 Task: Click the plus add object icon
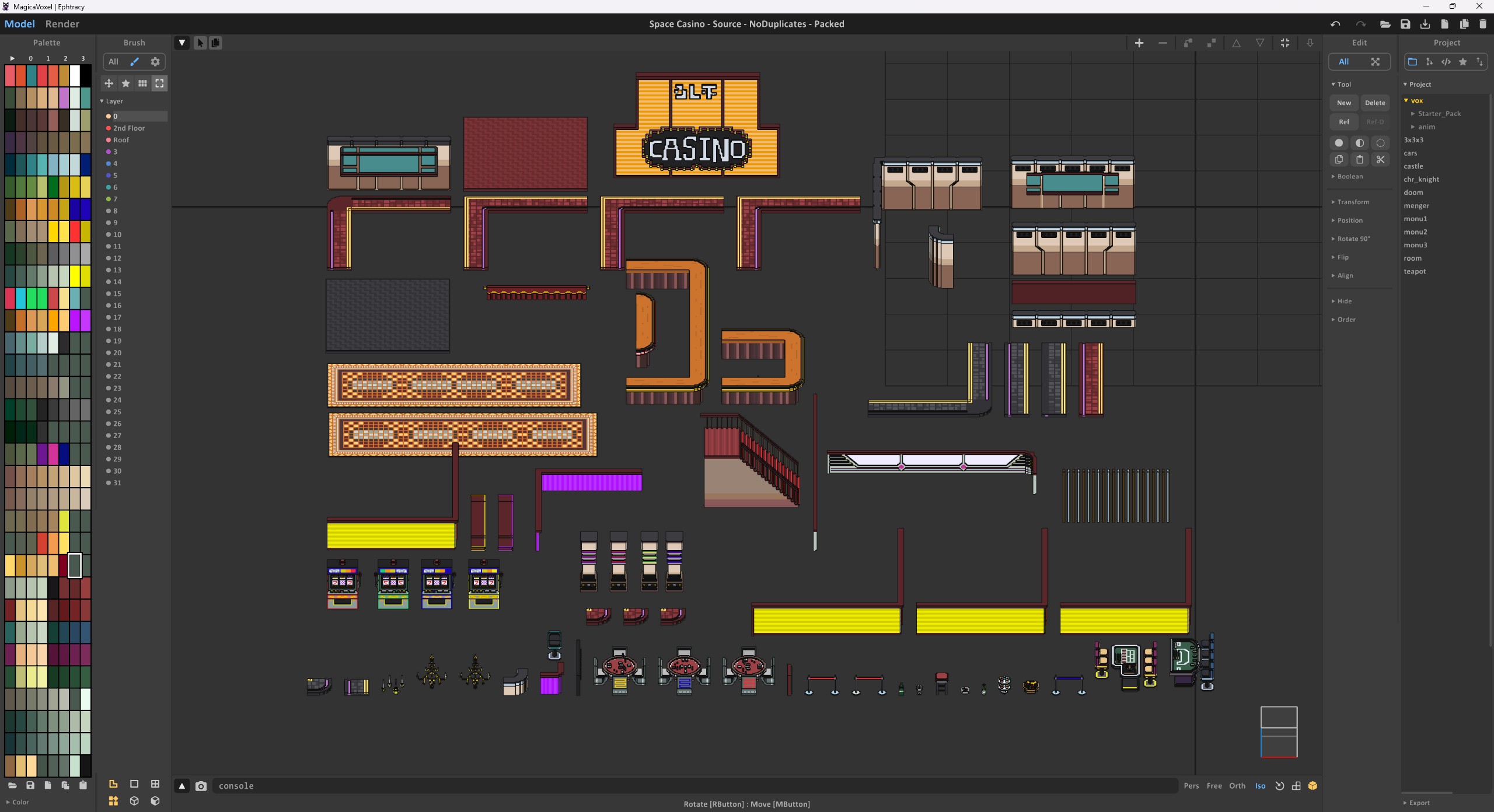[1139, 43]
